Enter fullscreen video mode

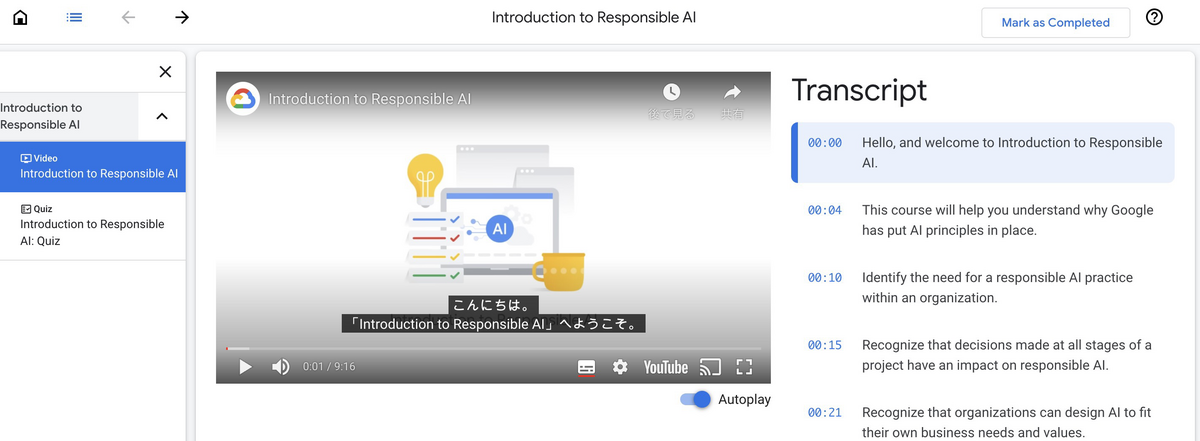pos(744,367)
